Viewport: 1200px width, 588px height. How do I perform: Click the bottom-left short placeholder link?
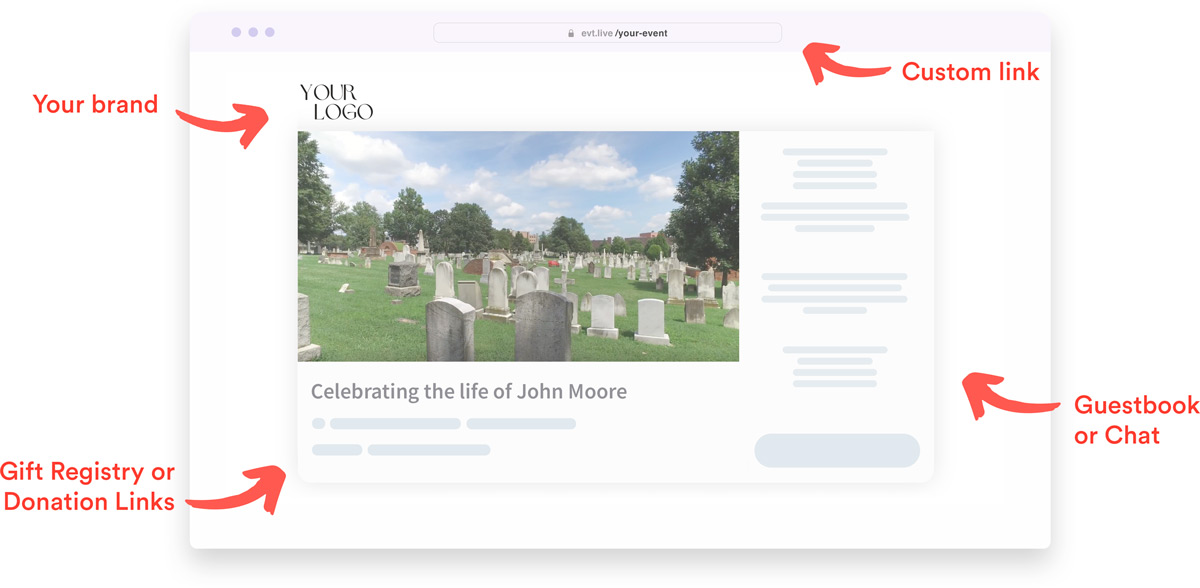337,449
